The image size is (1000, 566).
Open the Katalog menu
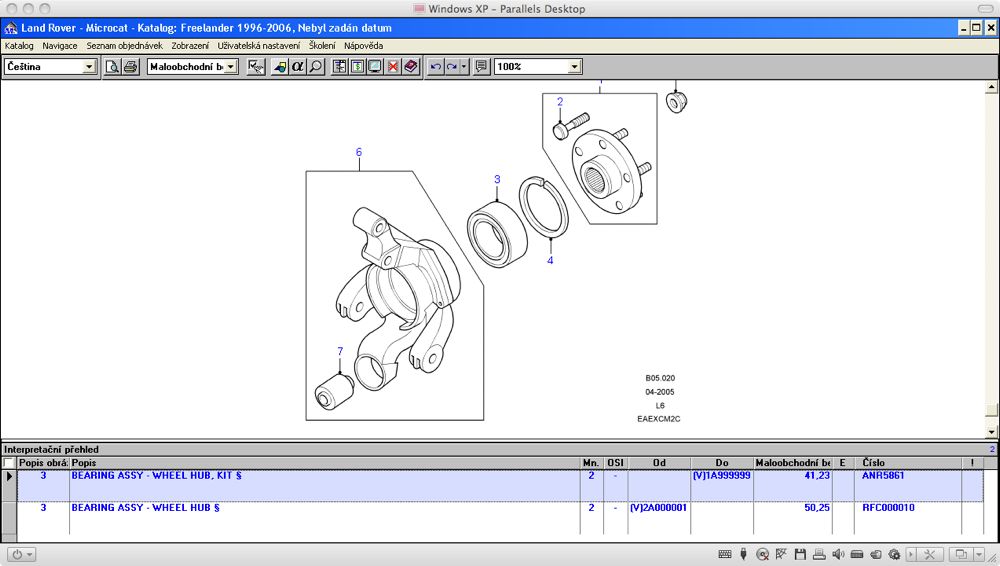pyautogui.click(x=19, y=46)
